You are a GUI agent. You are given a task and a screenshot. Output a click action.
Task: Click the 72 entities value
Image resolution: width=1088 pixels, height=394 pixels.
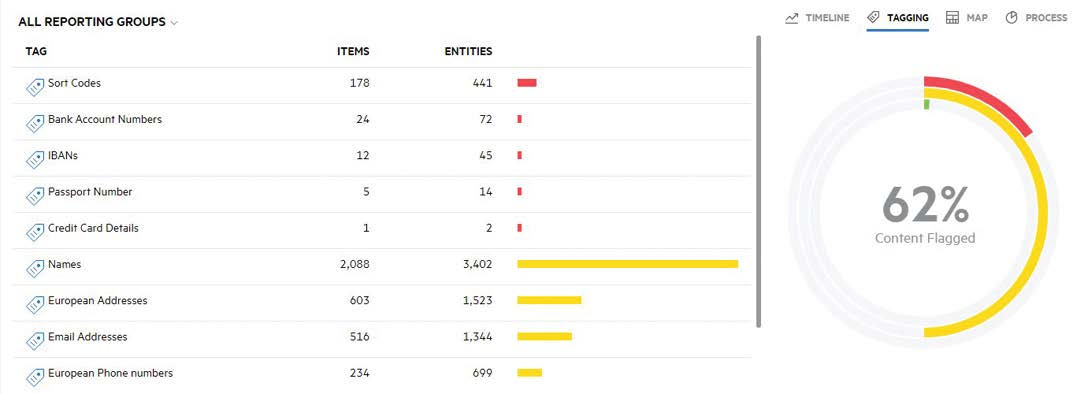[x=486, y=119]
